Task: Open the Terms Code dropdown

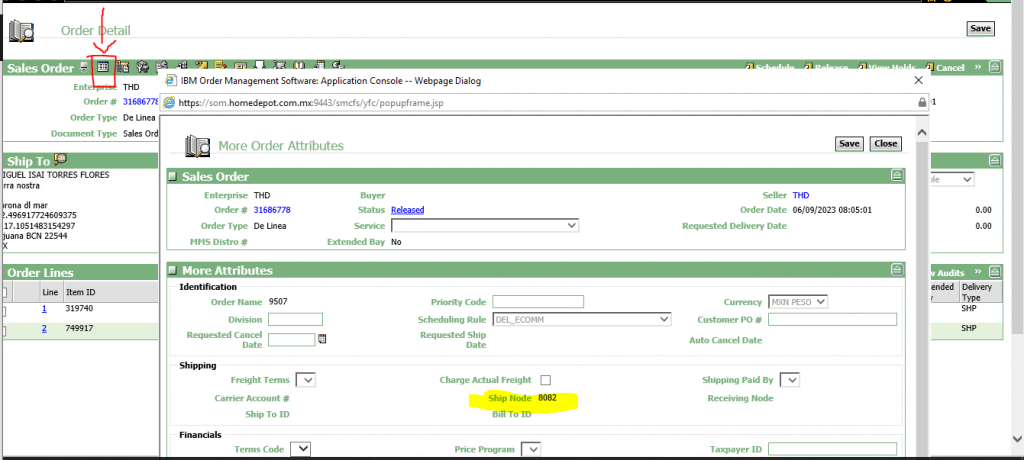Action: click(300, 449)
